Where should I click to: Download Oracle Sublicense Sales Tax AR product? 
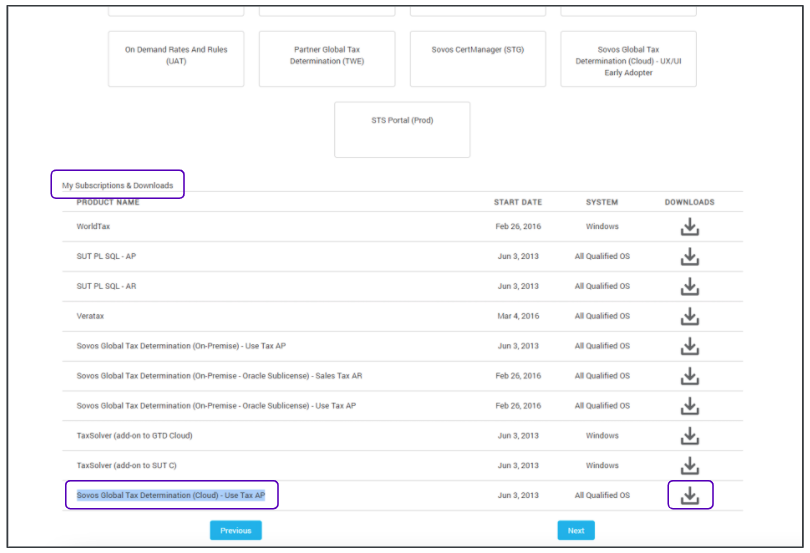(689, 377)
